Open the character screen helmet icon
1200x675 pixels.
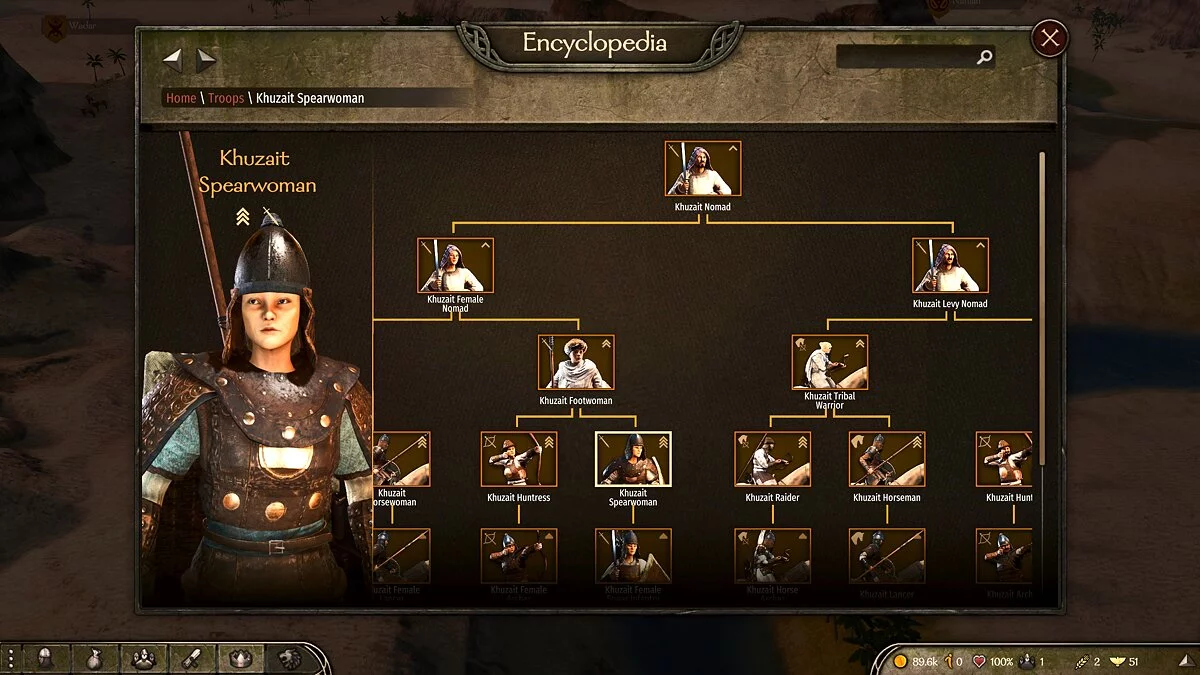point(44,658)
